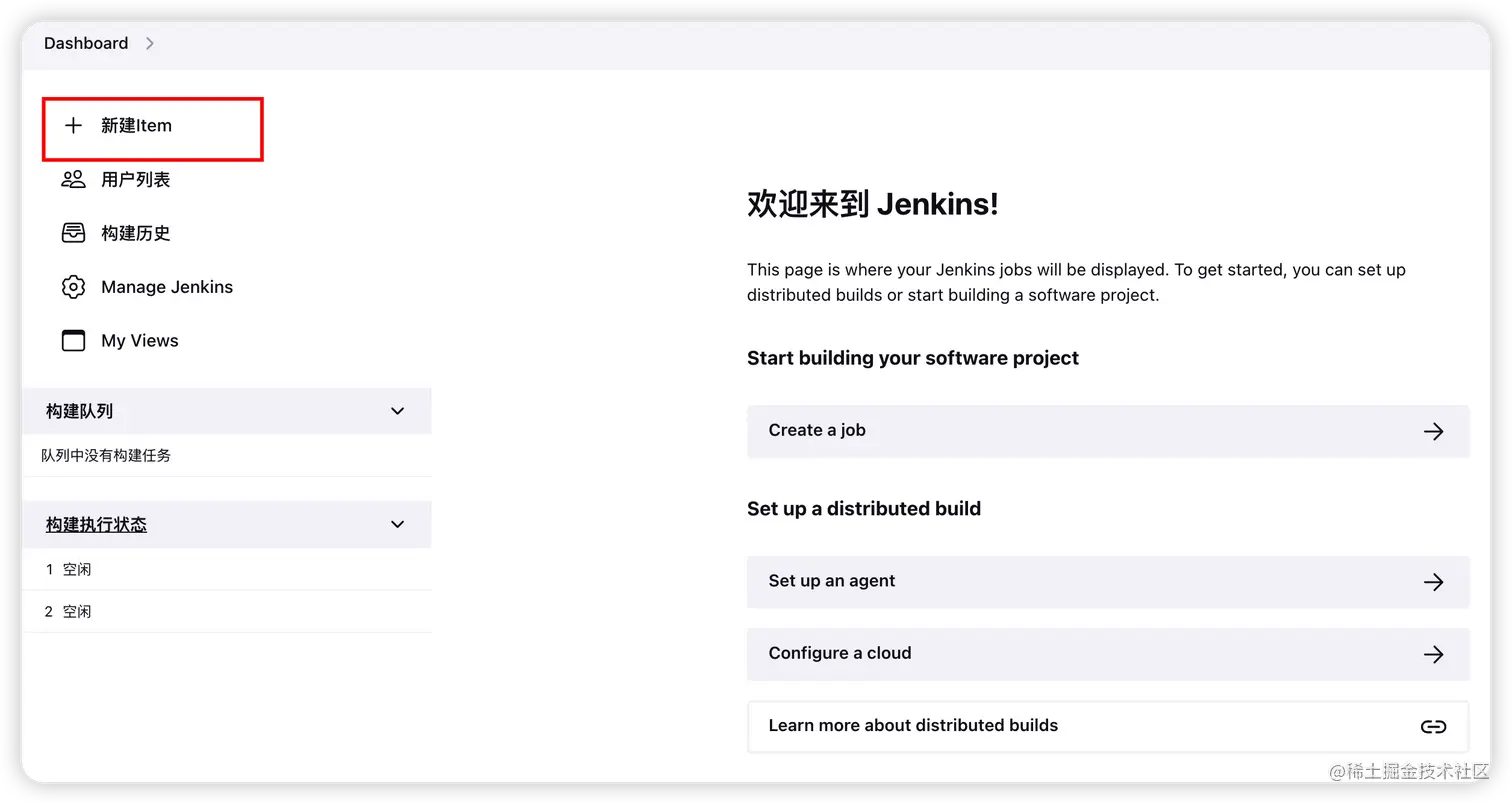This screenshot has width=1512, height=804.
Task: Click the 欢迎来到 Jenkins! heading
Action: (873, 204)
